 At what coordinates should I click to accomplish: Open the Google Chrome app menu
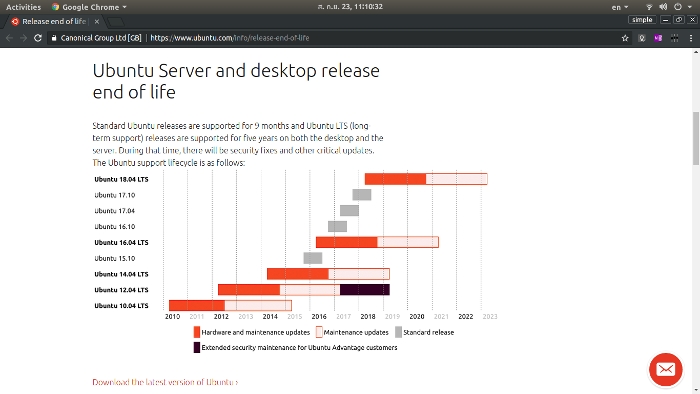pyautogui.click(x=89, y=7)
